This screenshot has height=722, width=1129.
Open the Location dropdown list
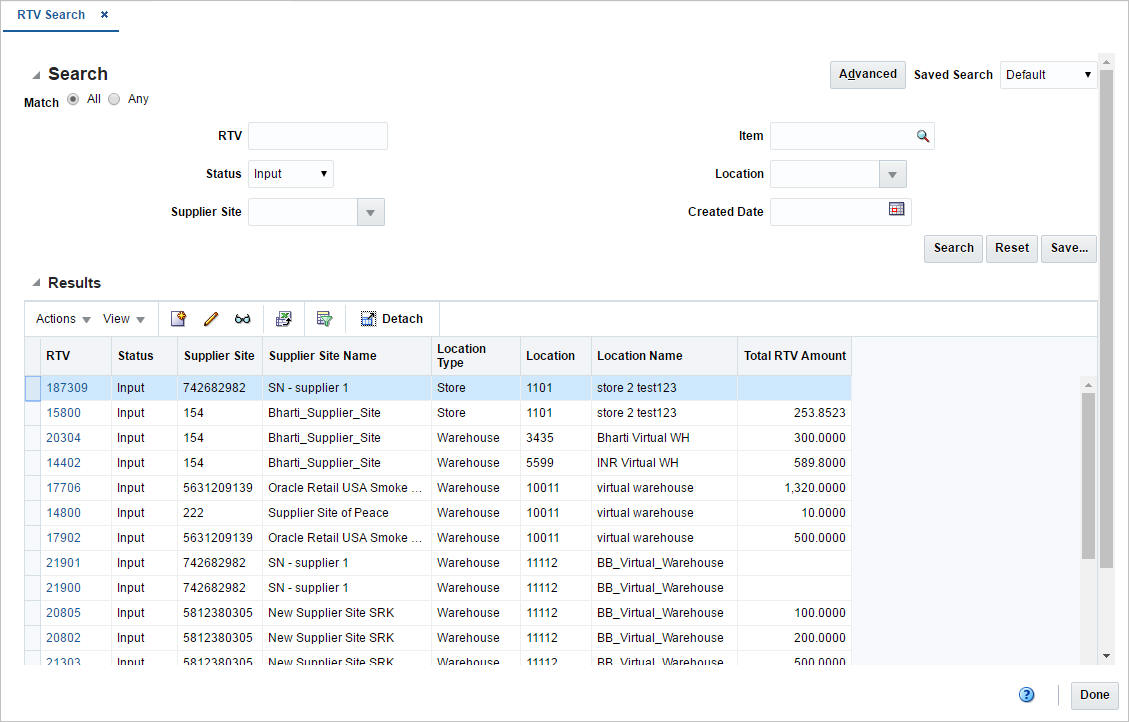coord(891,173)
